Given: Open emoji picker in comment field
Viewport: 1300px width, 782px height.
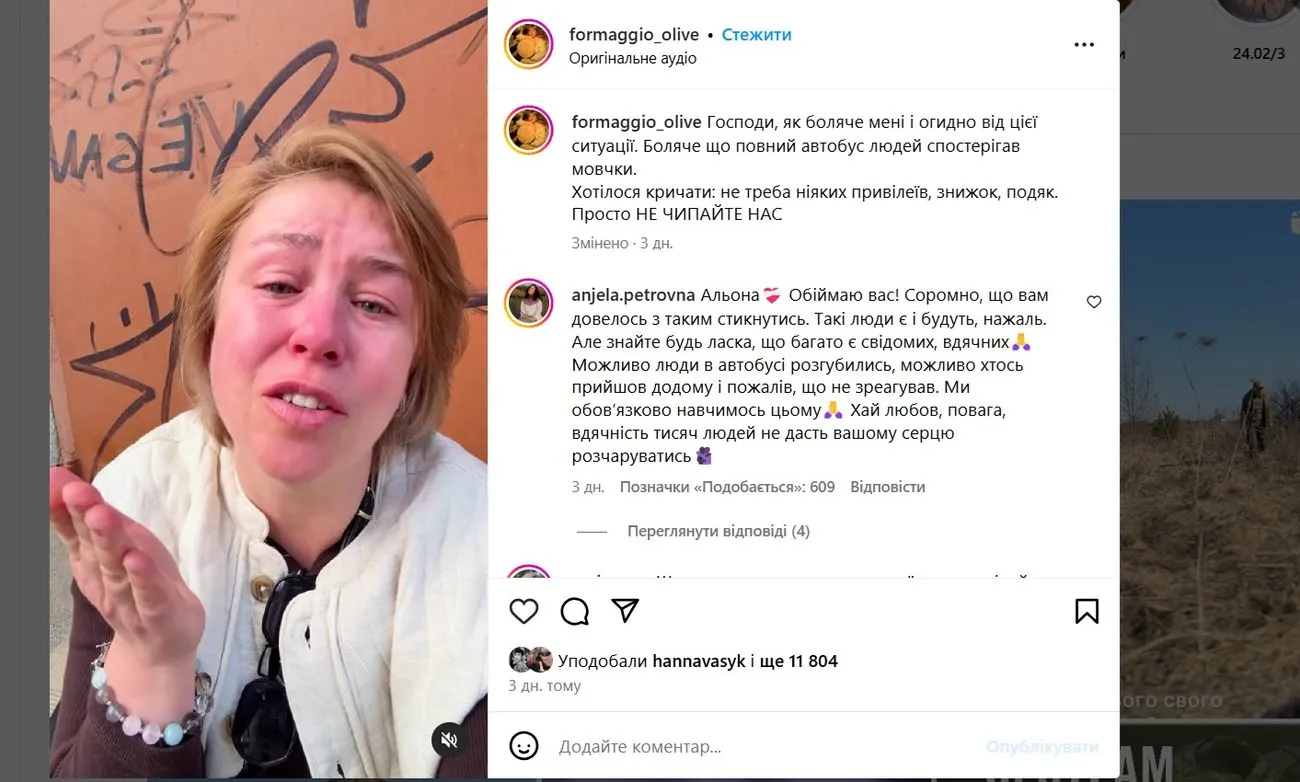Looking at the screenshot, I should click(x=524, y=746).
